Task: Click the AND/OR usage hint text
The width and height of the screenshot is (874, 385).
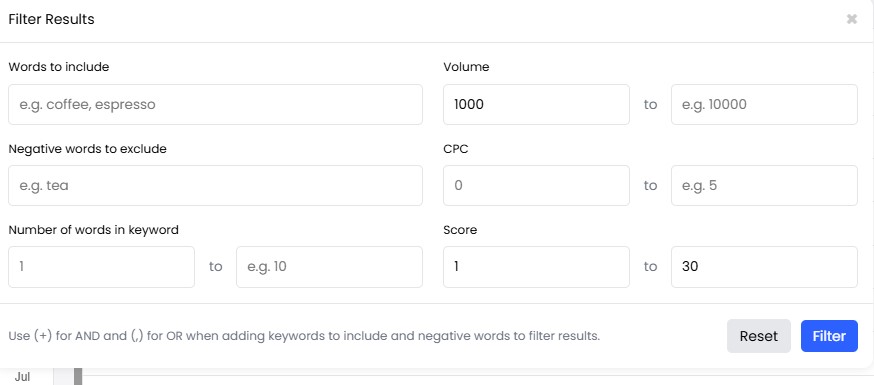Action: (304, 336)
